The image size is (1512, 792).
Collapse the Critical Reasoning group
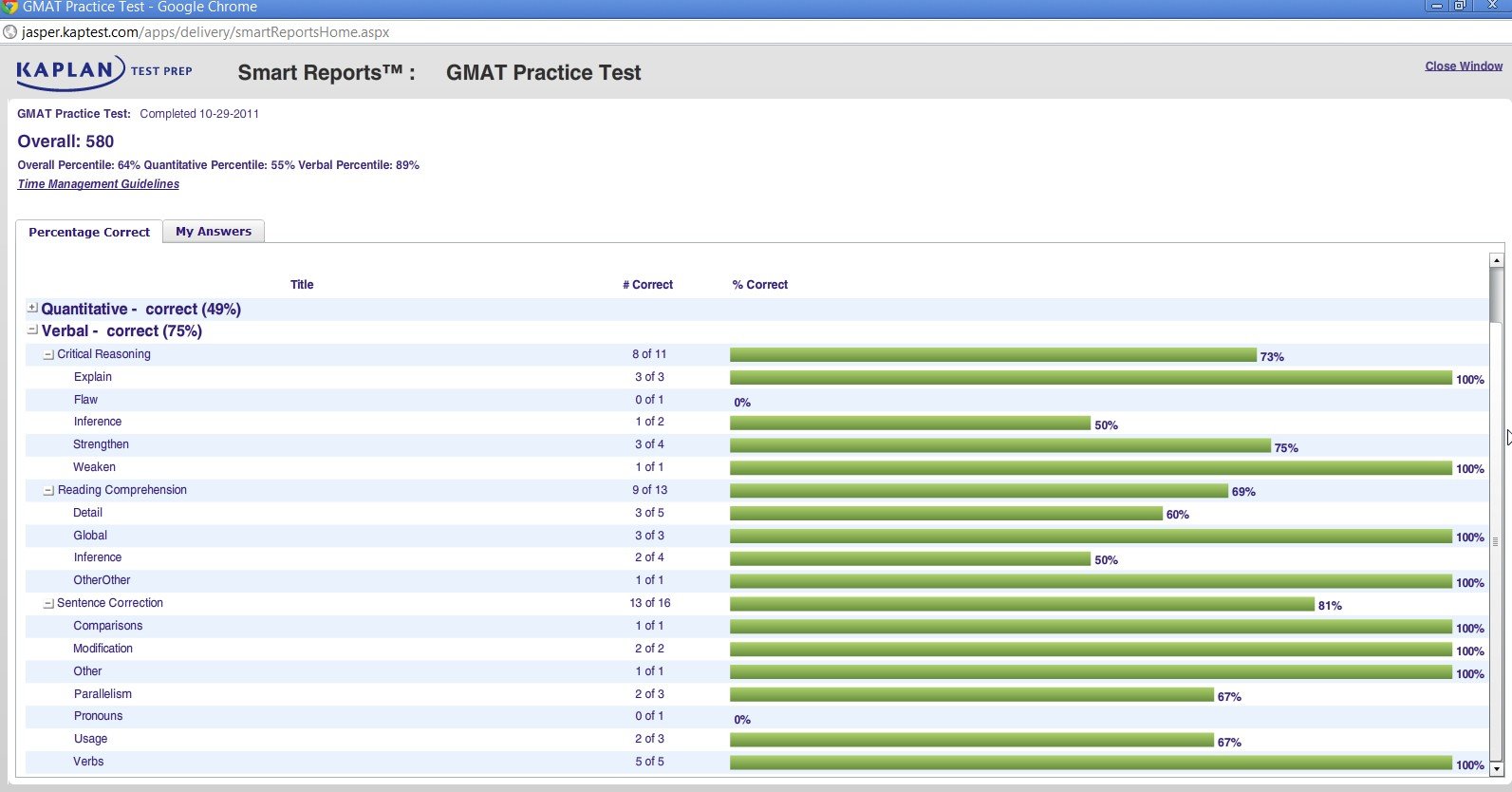coord(48,355)
